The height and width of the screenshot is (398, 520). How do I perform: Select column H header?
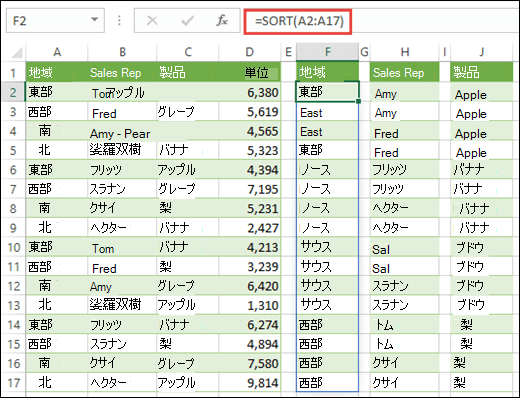point(405,52)
